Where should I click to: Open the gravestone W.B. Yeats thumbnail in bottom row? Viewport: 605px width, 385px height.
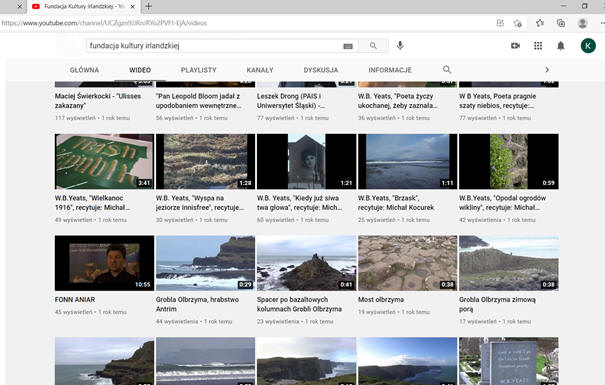point(509,361)
